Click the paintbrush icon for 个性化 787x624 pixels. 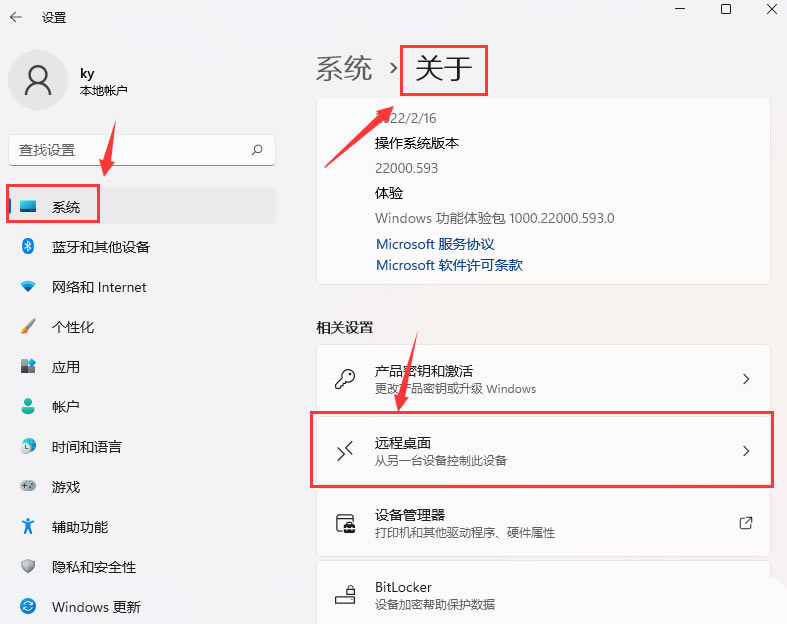[x=28, y=326]
